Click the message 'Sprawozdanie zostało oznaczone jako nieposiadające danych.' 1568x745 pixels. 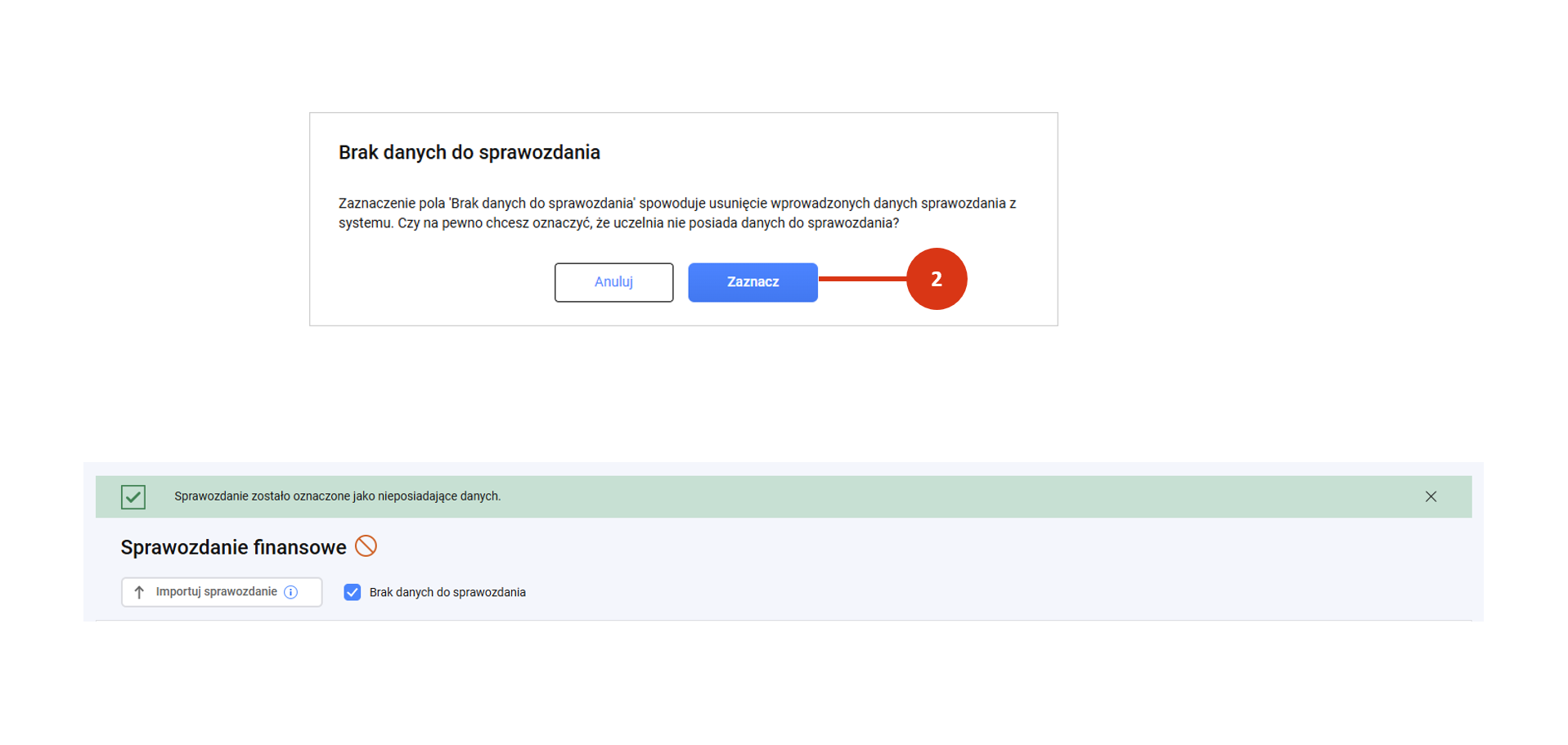click(x=337, y=496)
